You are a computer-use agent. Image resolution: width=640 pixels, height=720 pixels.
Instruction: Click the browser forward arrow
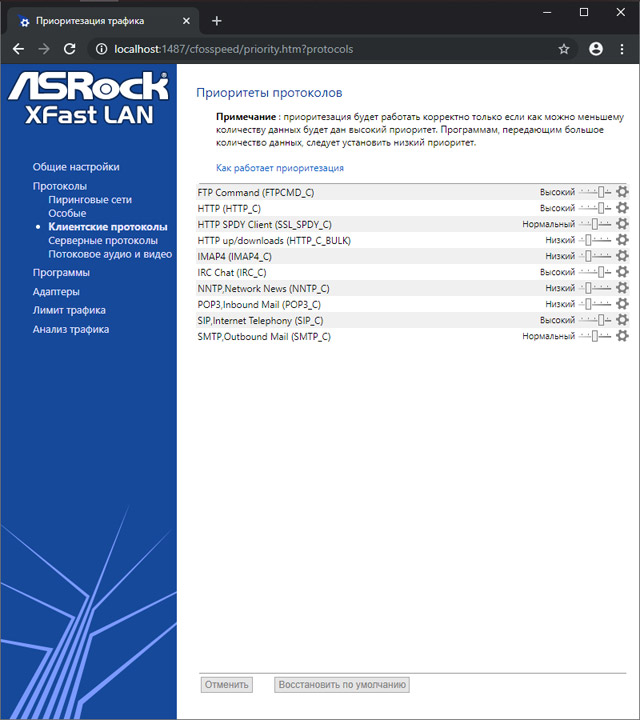click(44, 49)
